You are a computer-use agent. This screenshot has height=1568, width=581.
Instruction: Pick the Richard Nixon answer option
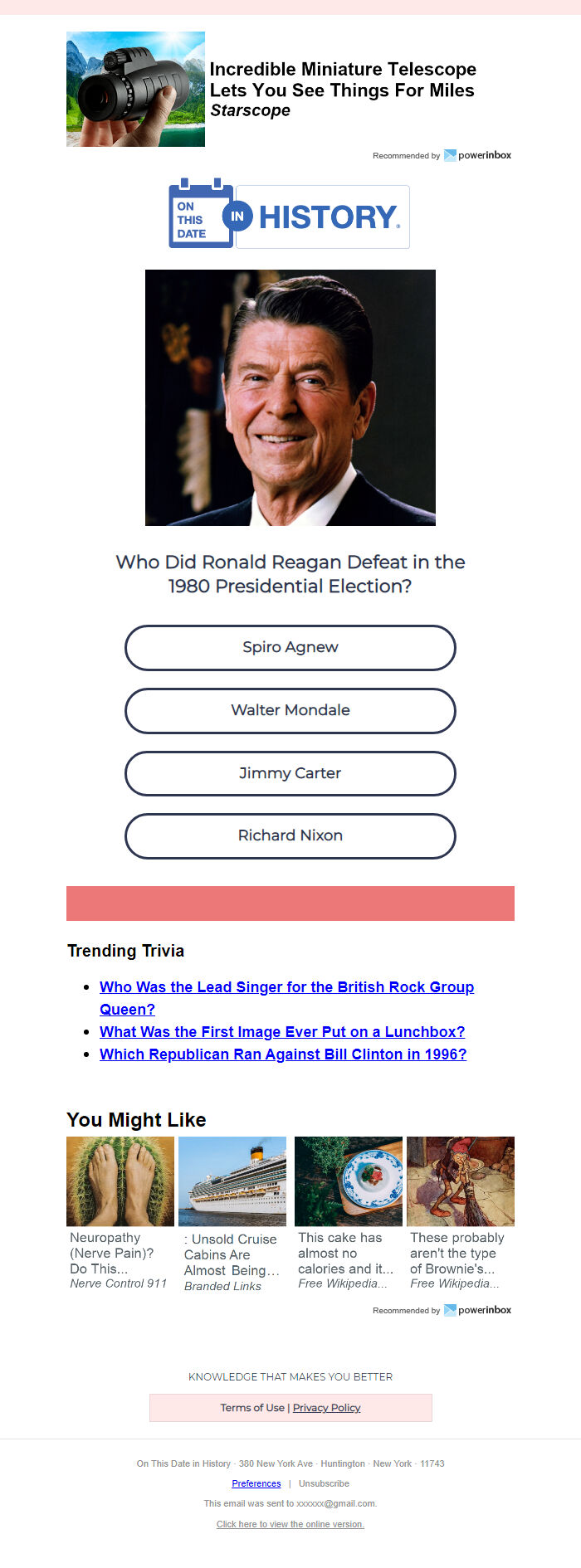pyautogui.click(x=290, y=835)
